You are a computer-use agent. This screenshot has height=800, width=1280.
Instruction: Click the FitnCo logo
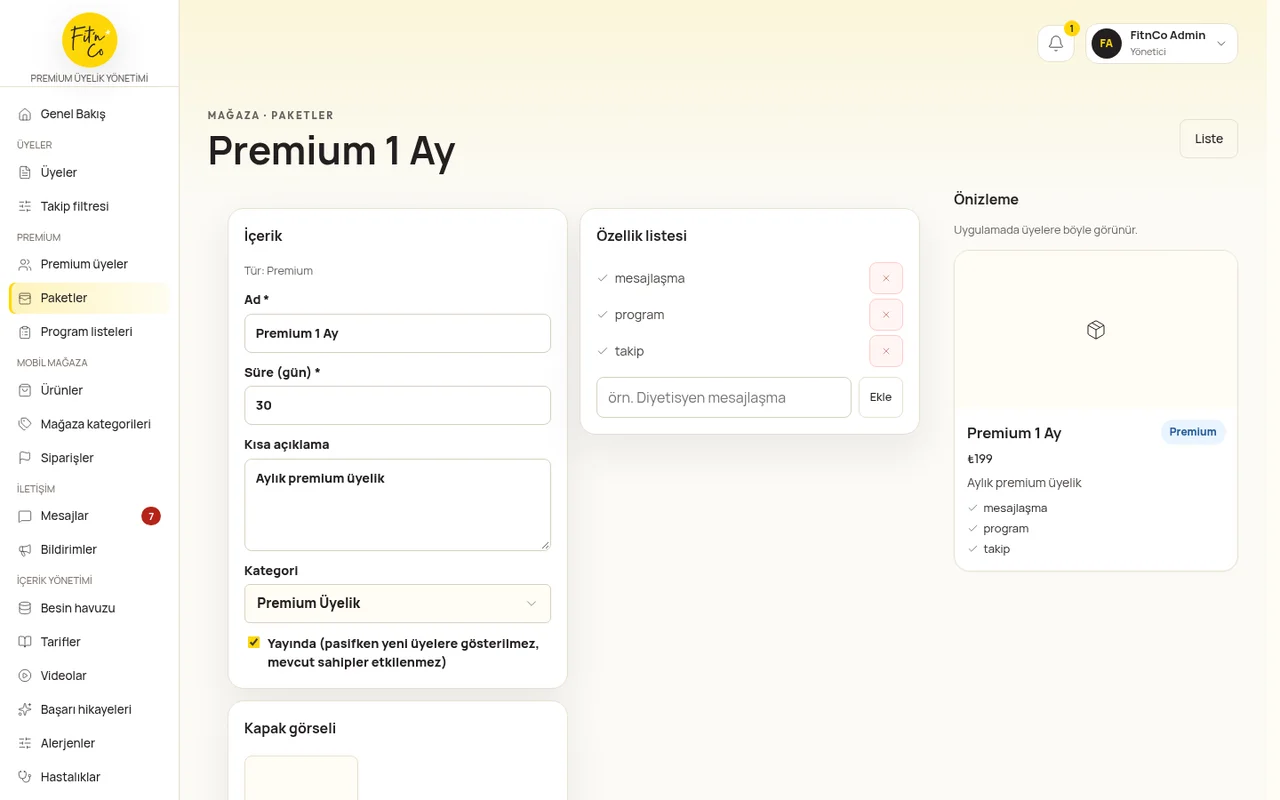(x=90, y=40)
